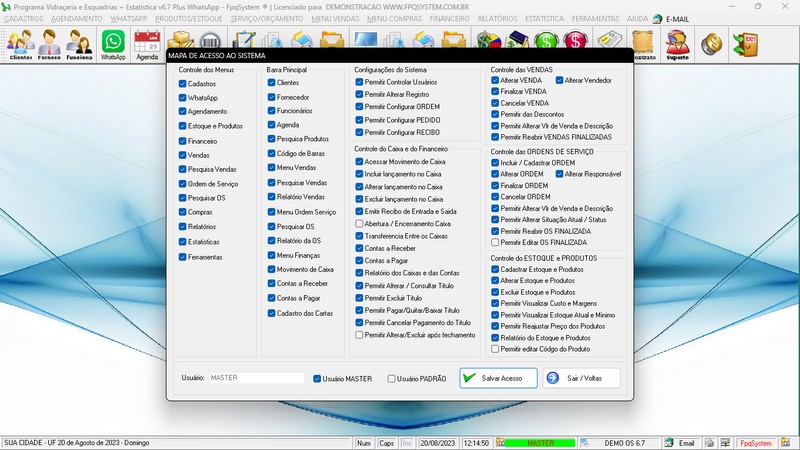Enable Permitir Editar OS FINALIZADA
The image size is (800, 450).
(x=495, y=242)
